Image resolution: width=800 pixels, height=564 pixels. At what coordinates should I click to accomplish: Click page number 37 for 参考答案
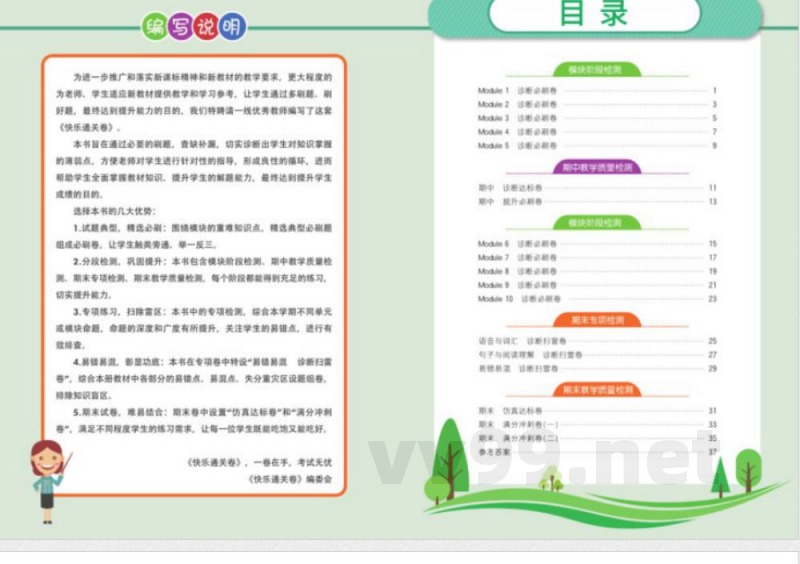click(713, 452)
